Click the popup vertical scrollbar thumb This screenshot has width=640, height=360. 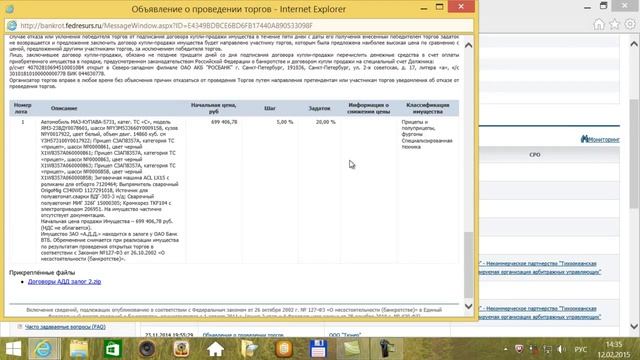tap(469, 264)
